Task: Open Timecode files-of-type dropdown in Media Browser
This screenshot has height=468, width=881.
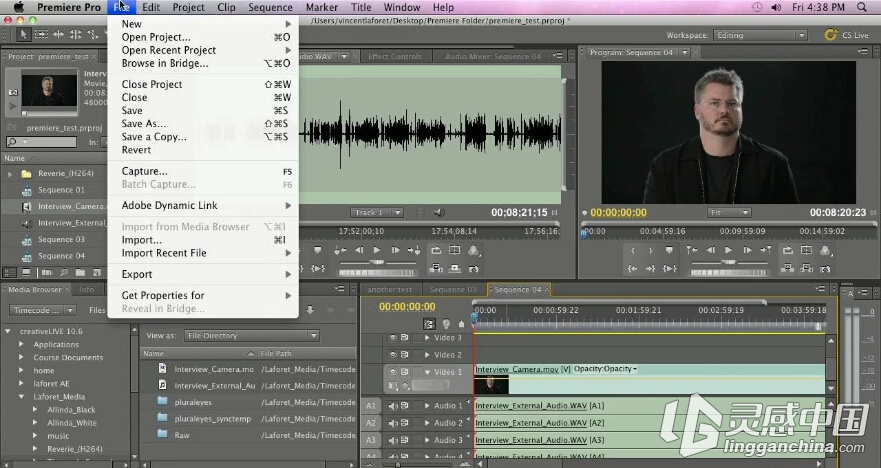Action: coord(43,310)
